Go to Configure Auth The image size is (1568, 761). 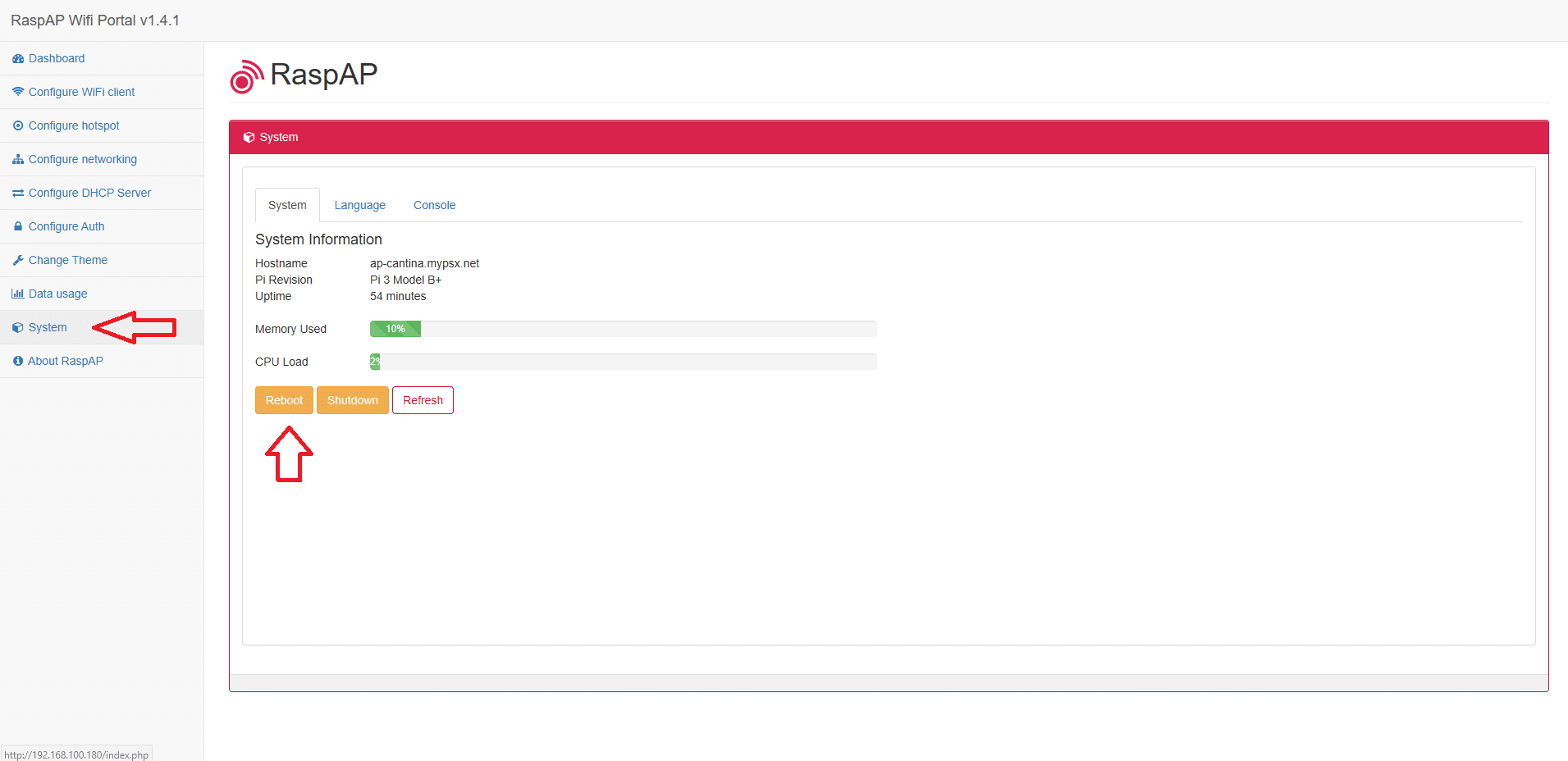tap(66, 226)
